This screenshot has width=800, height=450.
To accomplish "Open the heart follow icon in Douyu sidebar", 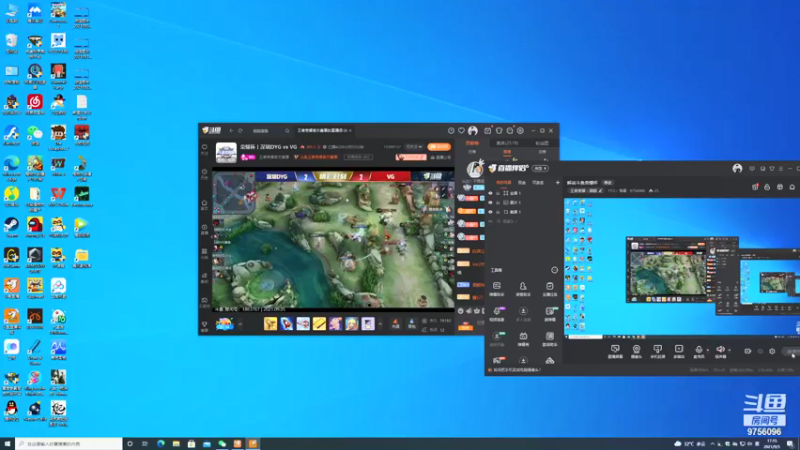I will click(x=205, y=148).
